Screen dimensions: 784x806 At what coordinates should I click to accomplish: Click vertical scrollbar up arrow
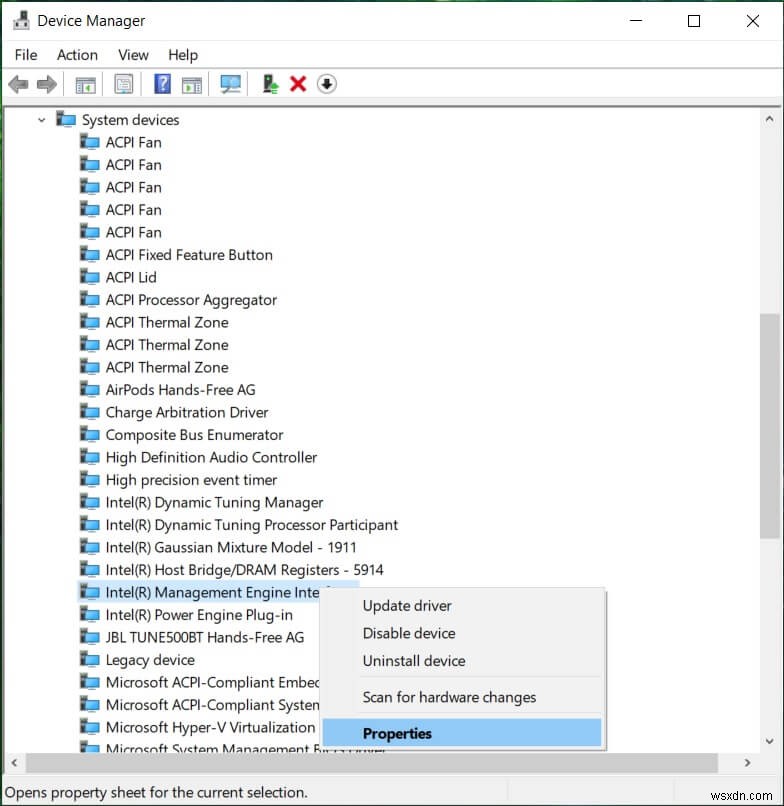click(769, 119)
